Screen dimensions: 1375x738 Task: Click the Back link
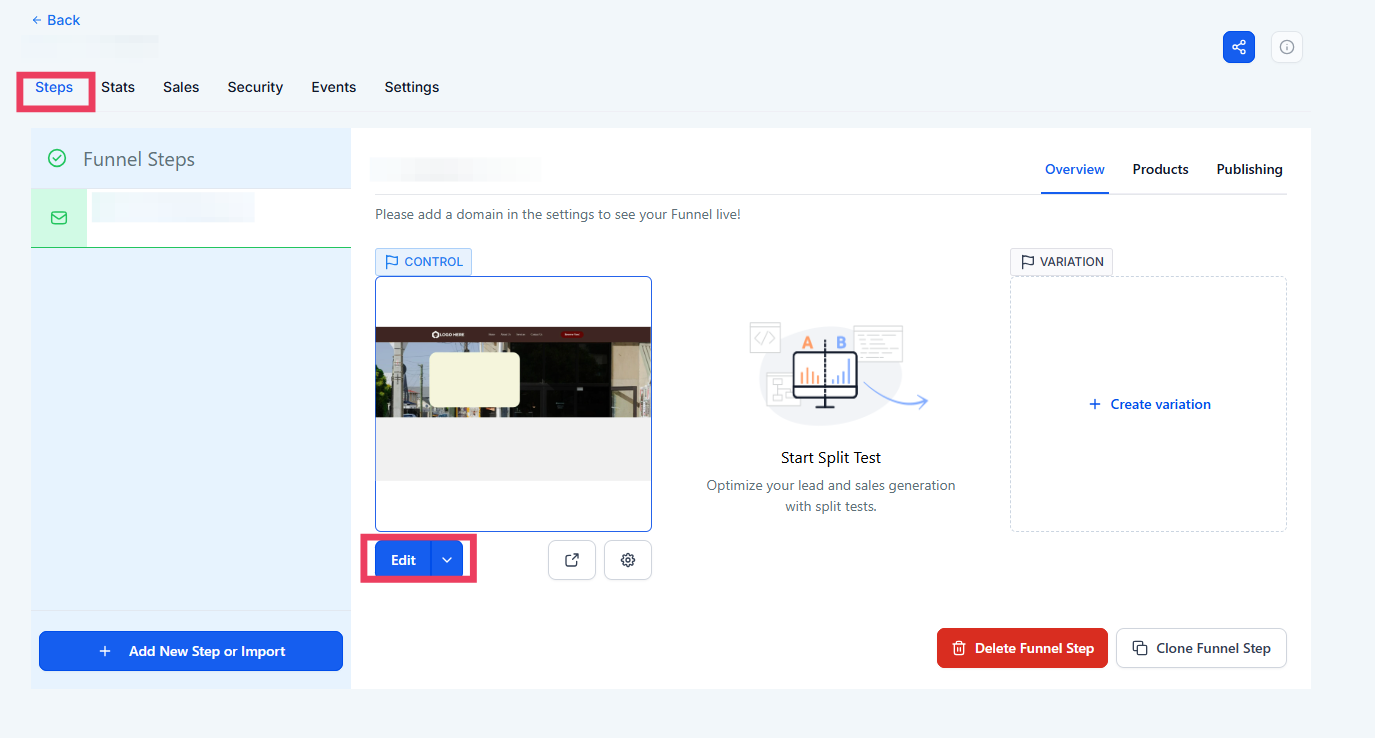pyautogui.click(x=56, y=20)
